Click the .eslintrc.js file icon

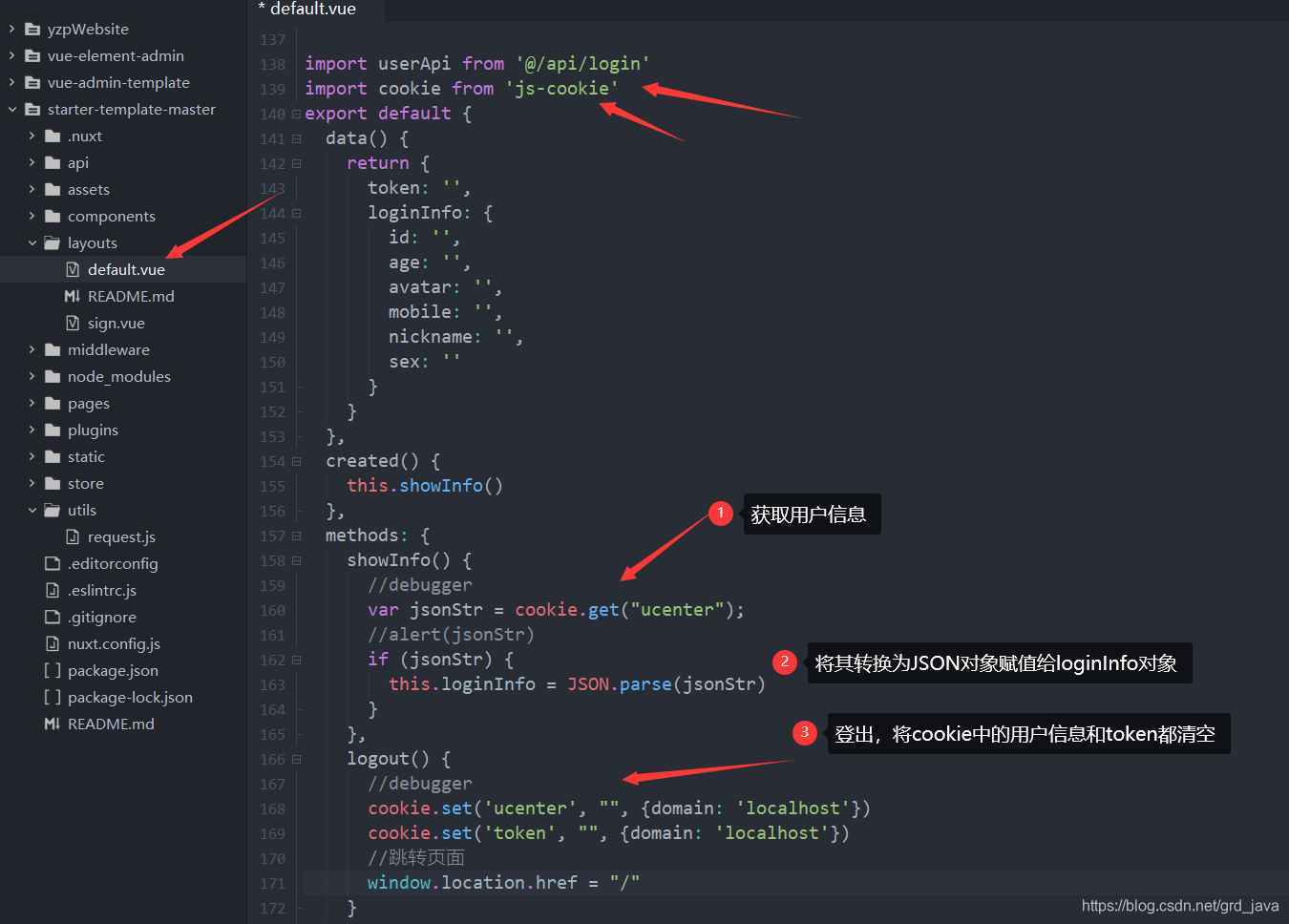click(x=53, y=590)
